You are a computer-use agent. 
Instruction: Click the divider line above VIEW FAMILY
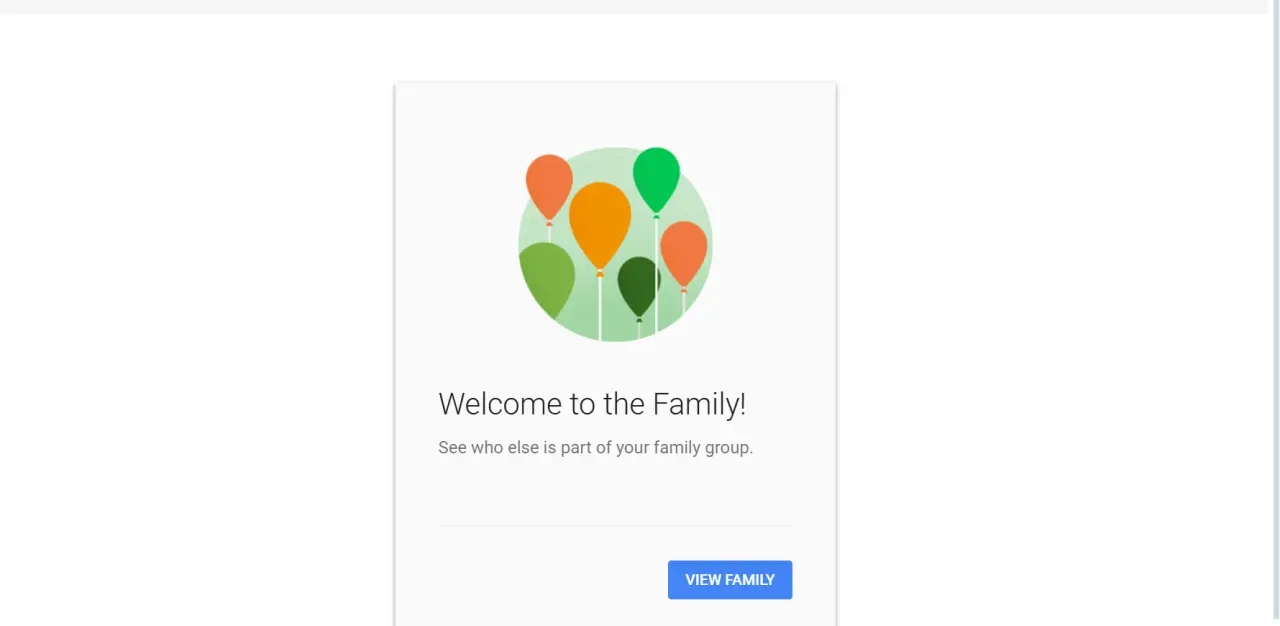point(616,525)
